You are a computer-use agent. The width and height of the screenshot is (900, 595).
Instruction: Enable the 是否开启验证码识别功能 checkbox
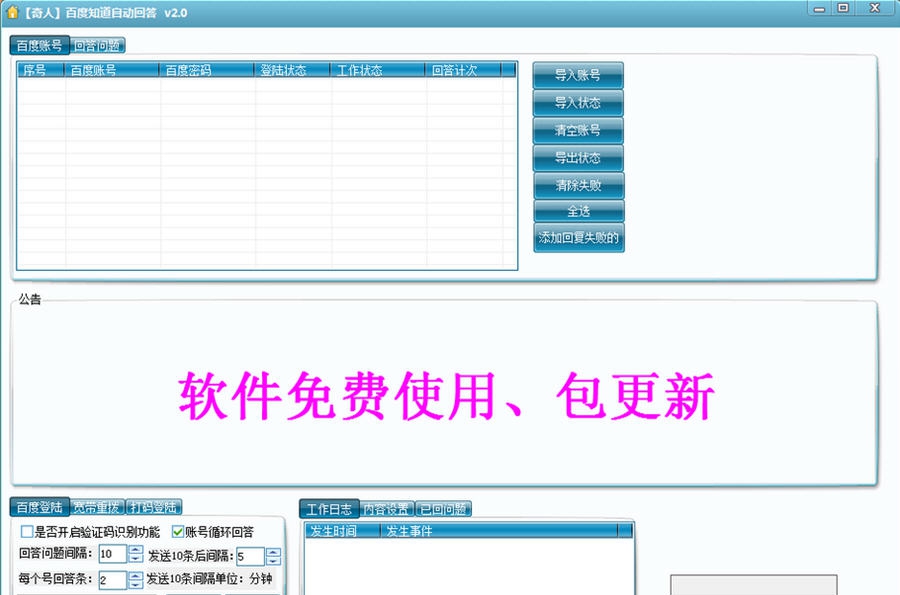pyautogui.click(x=28, y=532)
